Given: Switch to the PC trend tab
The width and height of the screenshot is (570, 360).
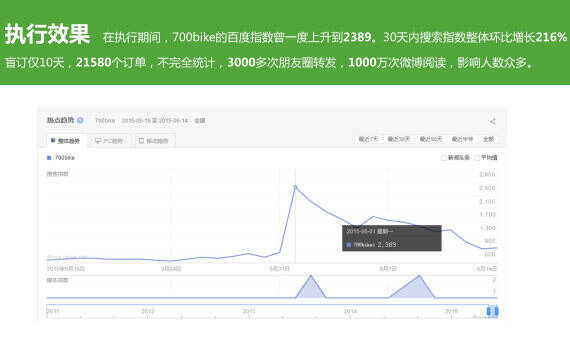Looking at the screenshot, I should (109, 141).
